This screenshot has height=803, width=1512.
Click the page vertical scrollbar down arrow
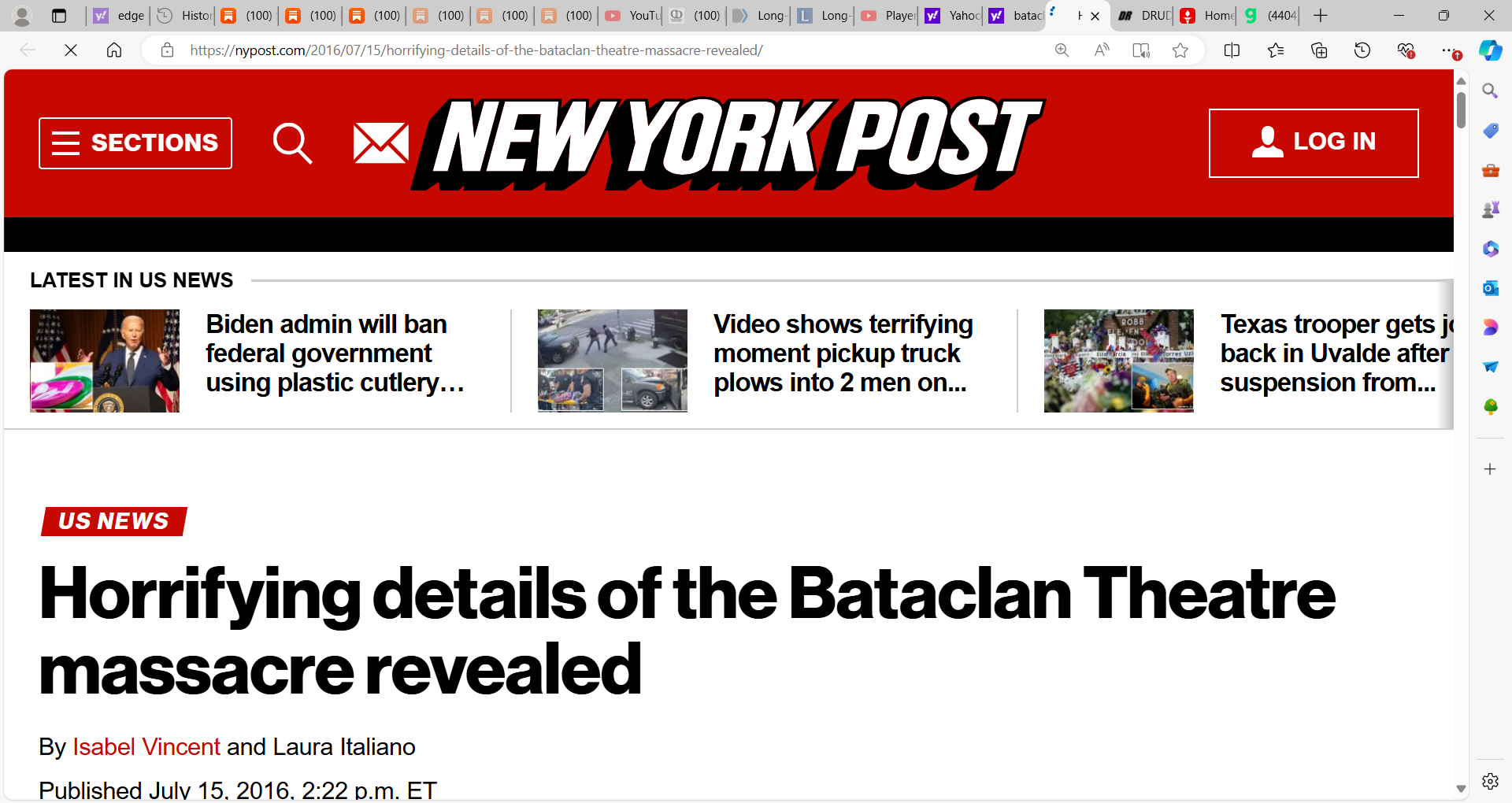coord(1461,788)
